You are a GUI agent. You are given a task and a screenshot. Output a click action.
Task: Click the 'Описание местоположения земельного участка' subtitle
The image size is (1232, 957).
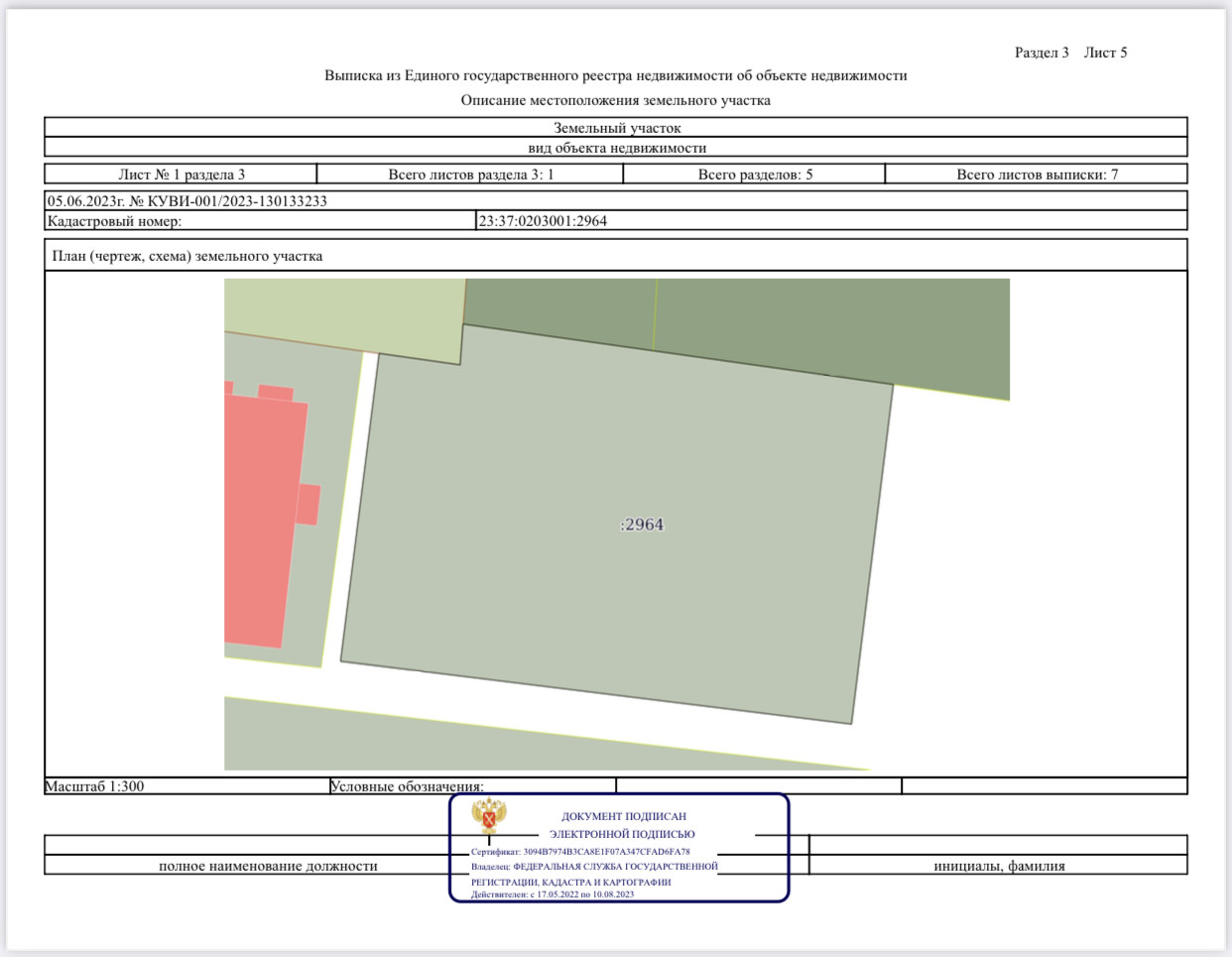[x=615, y=101]
